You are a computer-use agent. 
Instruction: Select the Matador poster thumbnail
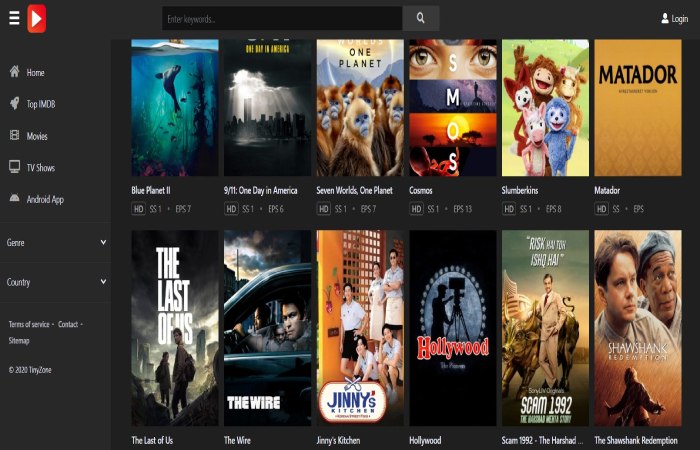pyautogui.click(x=638, y=108)
